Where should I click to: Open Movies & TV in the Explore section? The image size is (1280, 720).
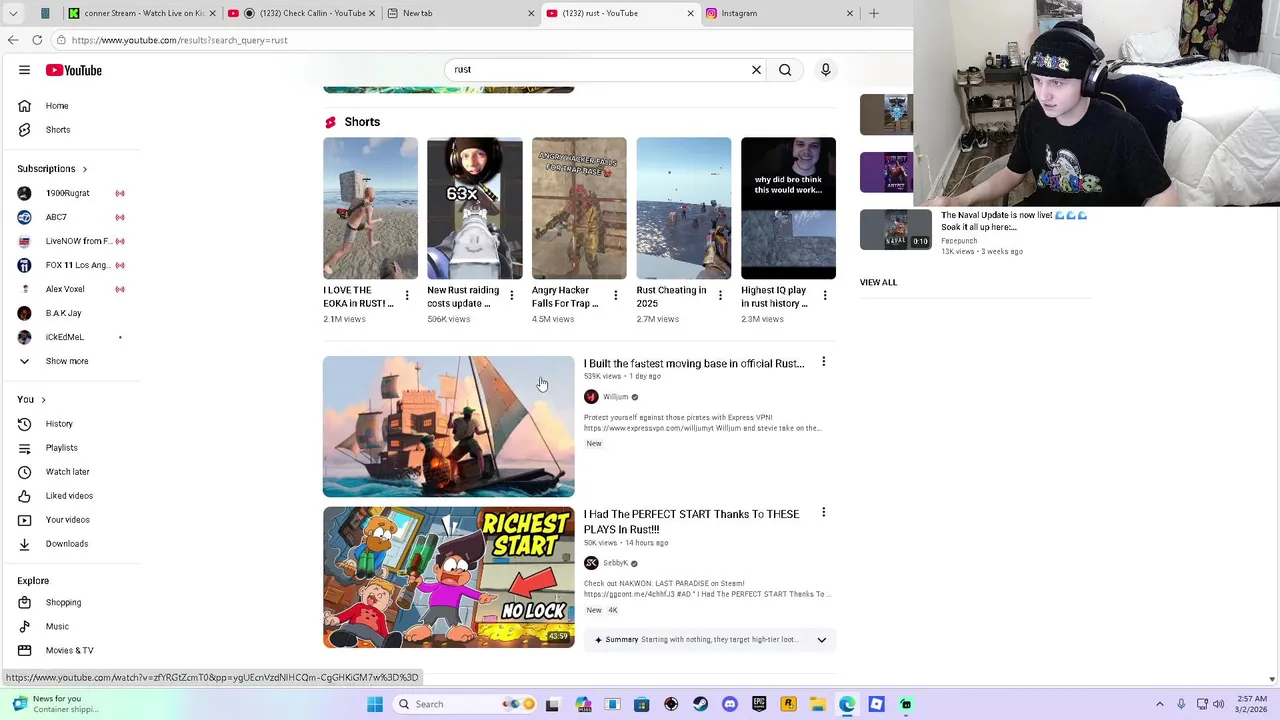[x=70, y=651]
